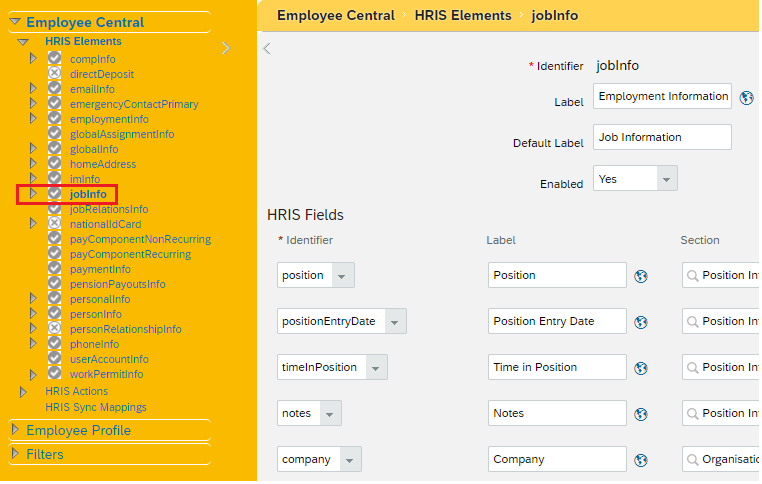Screen dimensions: 762x484
Task: Click the Default Label field Job Information
Action: click(662, 137)
